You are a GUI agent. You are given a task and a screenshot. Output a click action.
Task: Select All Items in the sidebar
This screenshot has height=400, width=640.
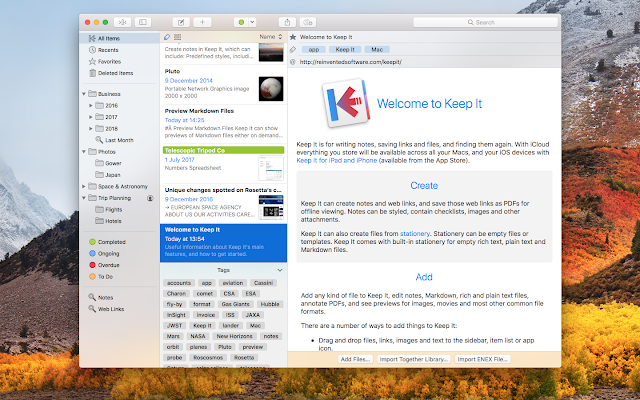point(119,38)
